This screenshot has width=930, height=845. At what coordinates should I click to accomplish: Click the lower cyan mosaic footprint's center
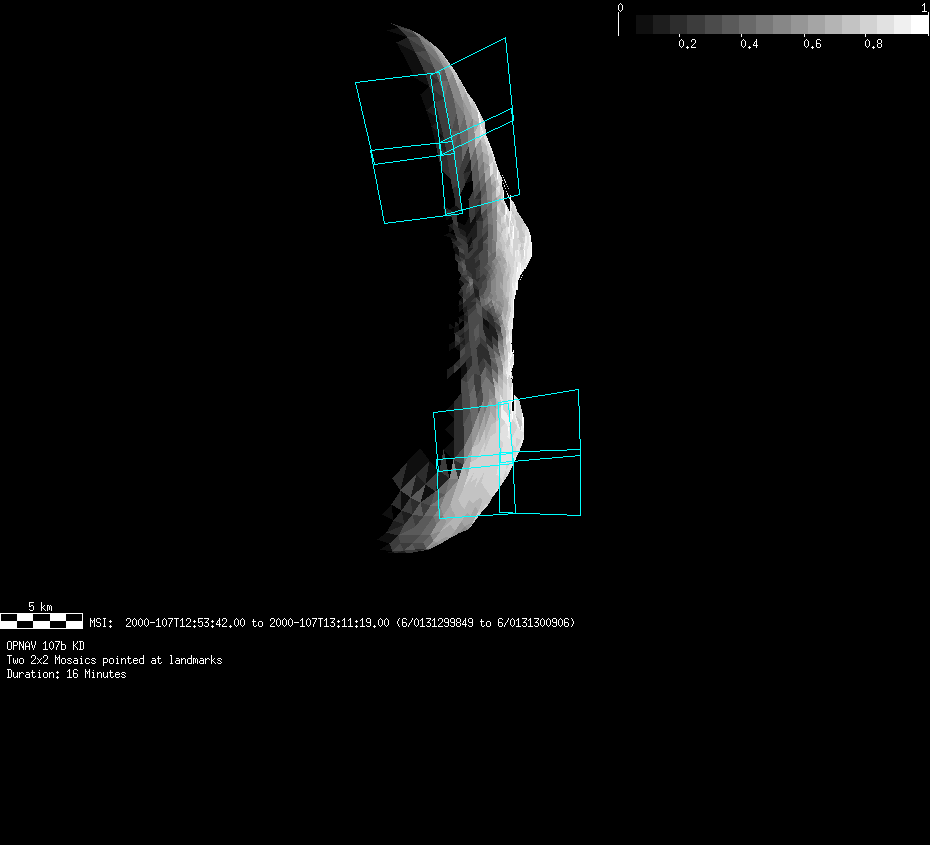[507, 456]
